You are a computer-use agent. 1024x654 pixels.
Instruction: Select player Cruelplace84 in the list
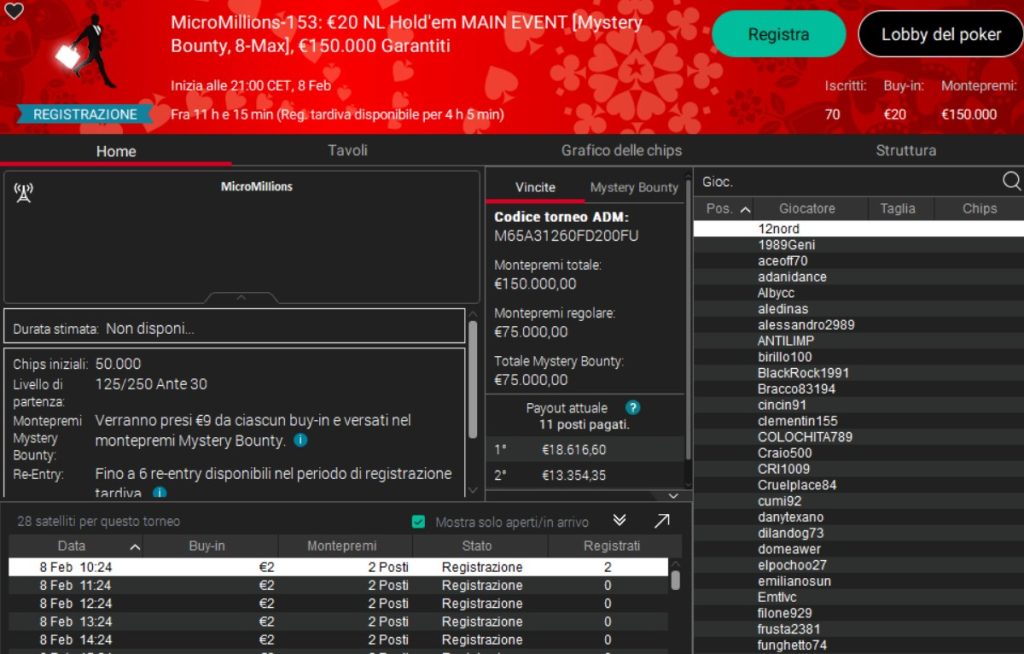pos(859,485)
